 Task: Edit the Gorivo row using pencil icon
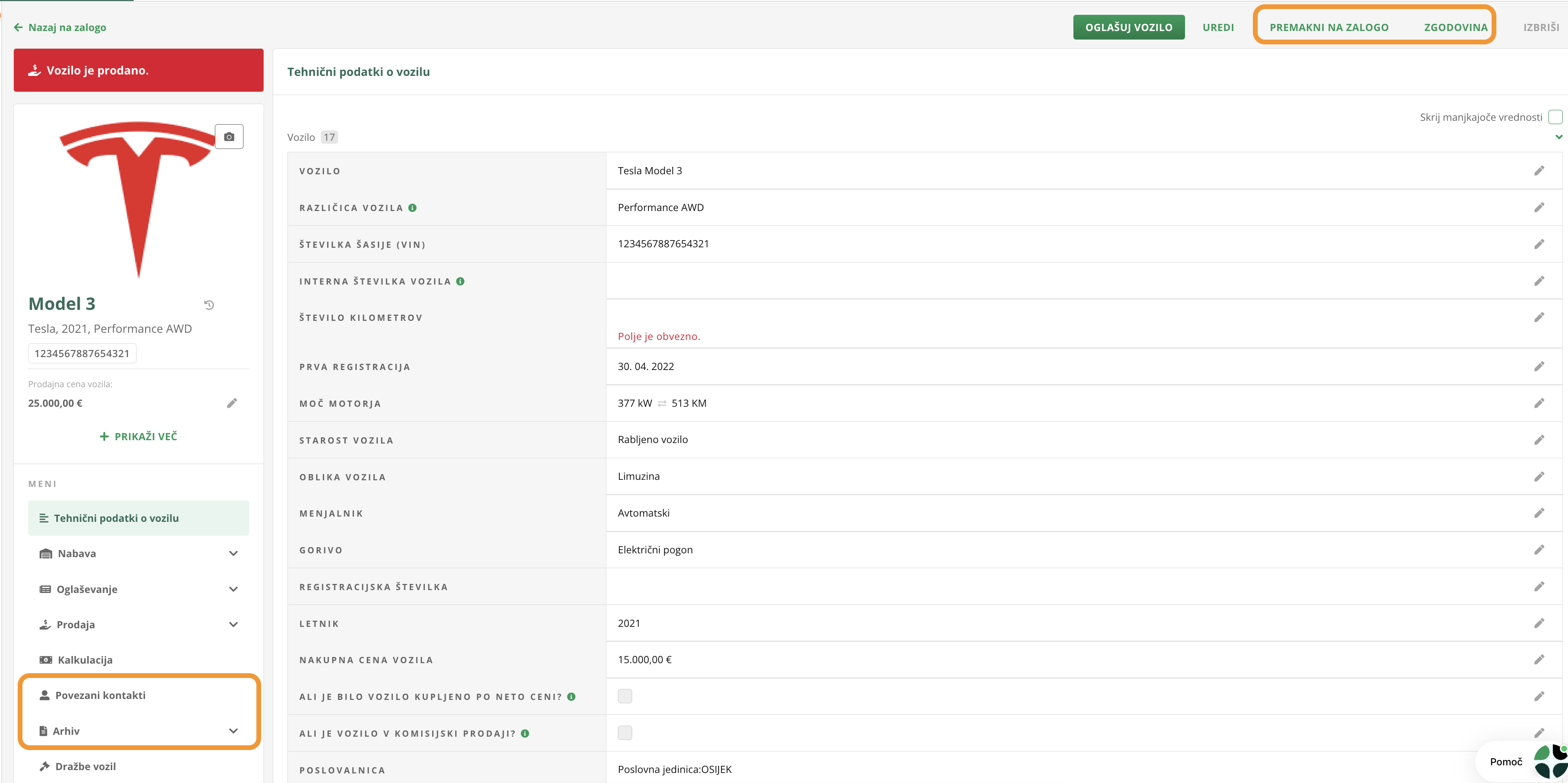(x=1539, y=550)
